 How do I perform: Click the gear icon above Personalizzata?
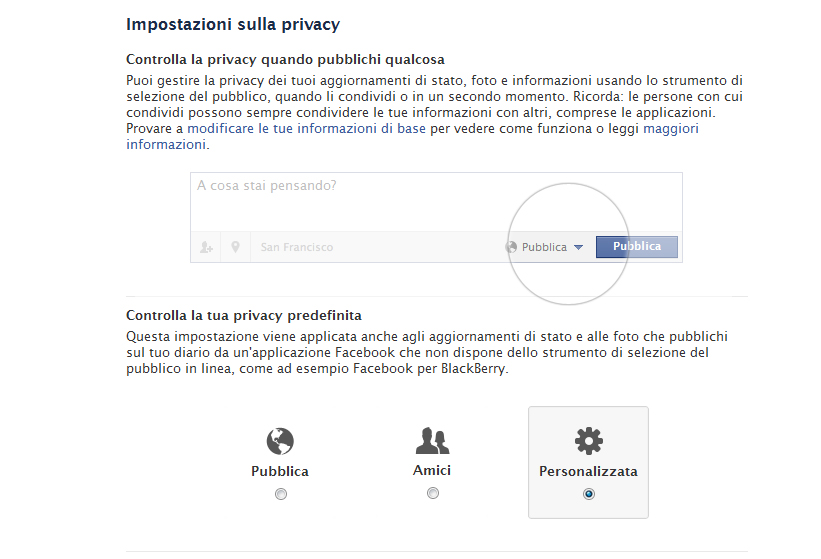click(589, 441)
